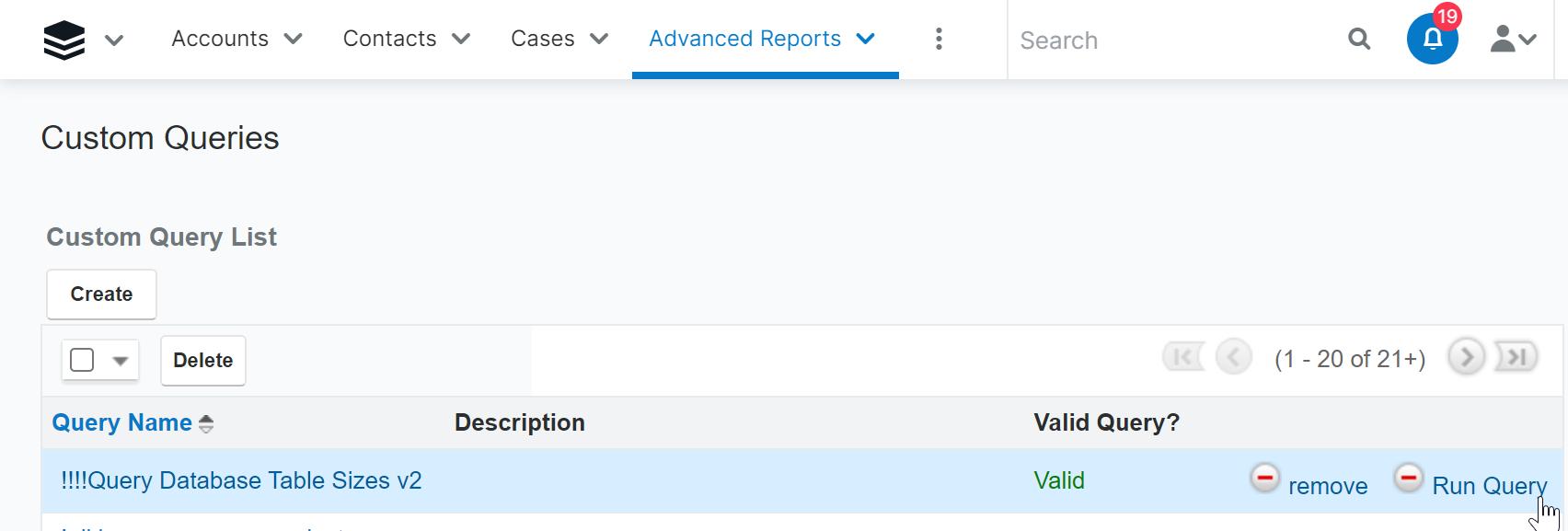The height and width of the screenshot is (531, 1568).
Task: Open the query !!!!Query Database Table Sizes v2
Action: (x=240, y=479)
